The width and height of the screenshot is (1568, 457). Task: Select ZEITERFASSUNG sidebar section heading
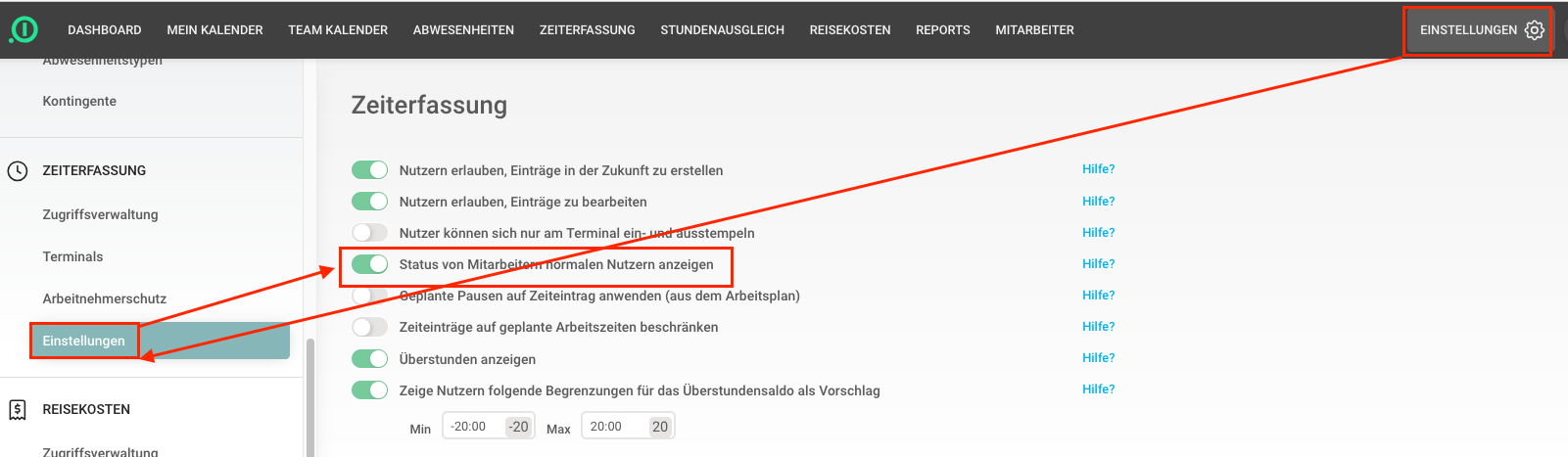point(94,170)
